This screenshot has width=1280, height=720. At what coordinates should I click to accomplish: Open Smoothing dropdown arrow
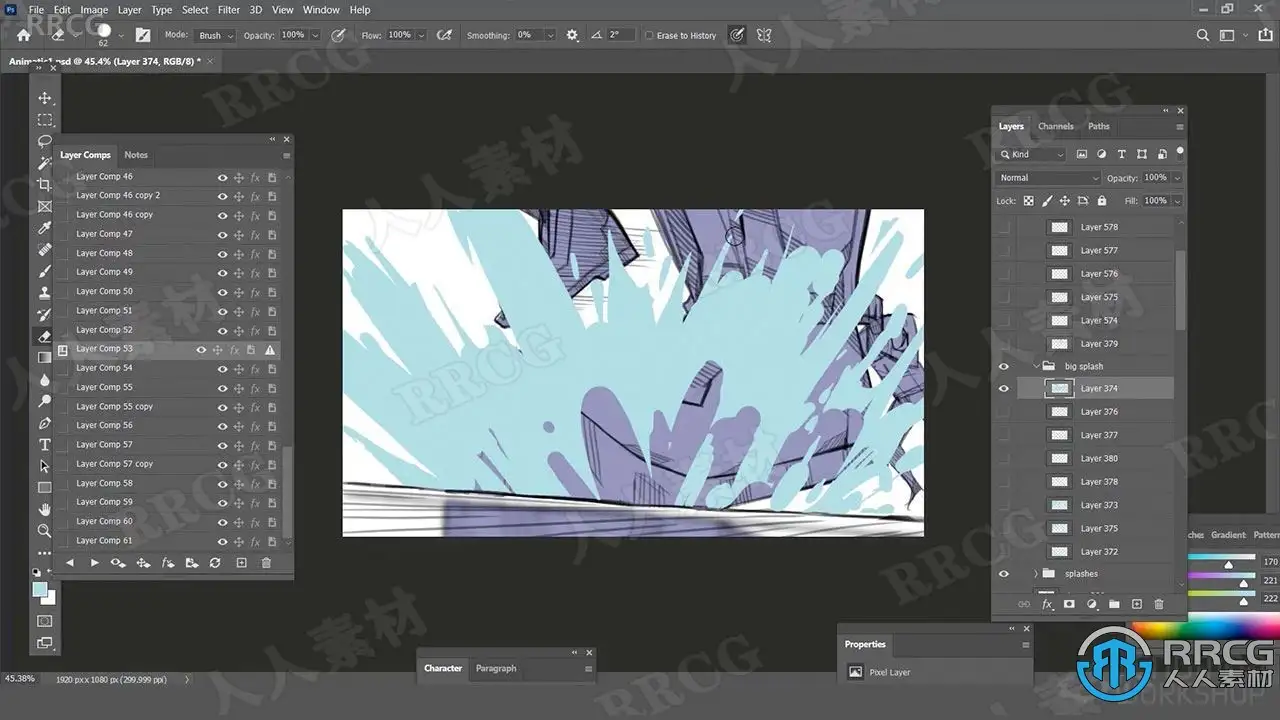(x=550, y=35)
